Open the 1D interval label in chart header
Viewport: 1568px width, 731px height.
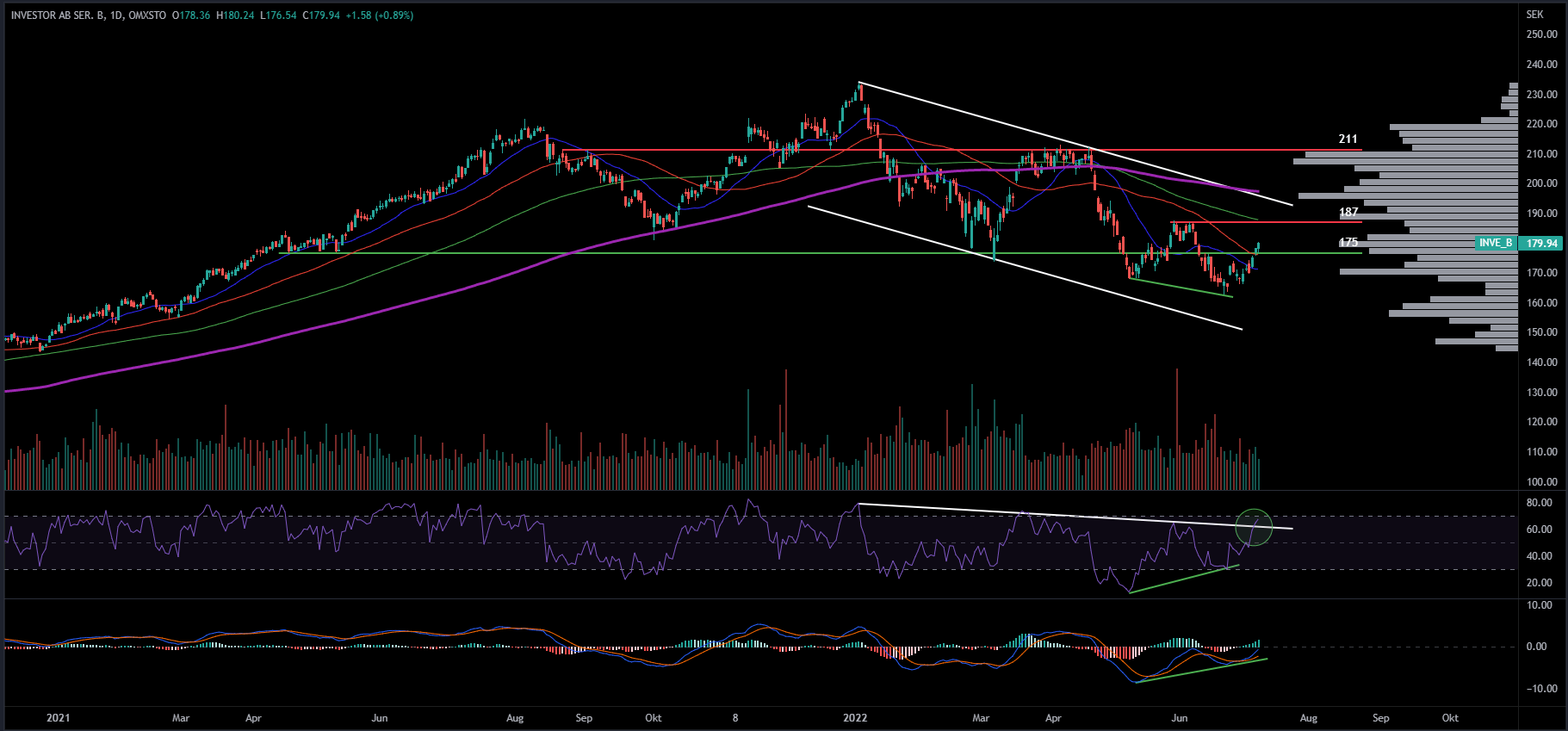116,15
